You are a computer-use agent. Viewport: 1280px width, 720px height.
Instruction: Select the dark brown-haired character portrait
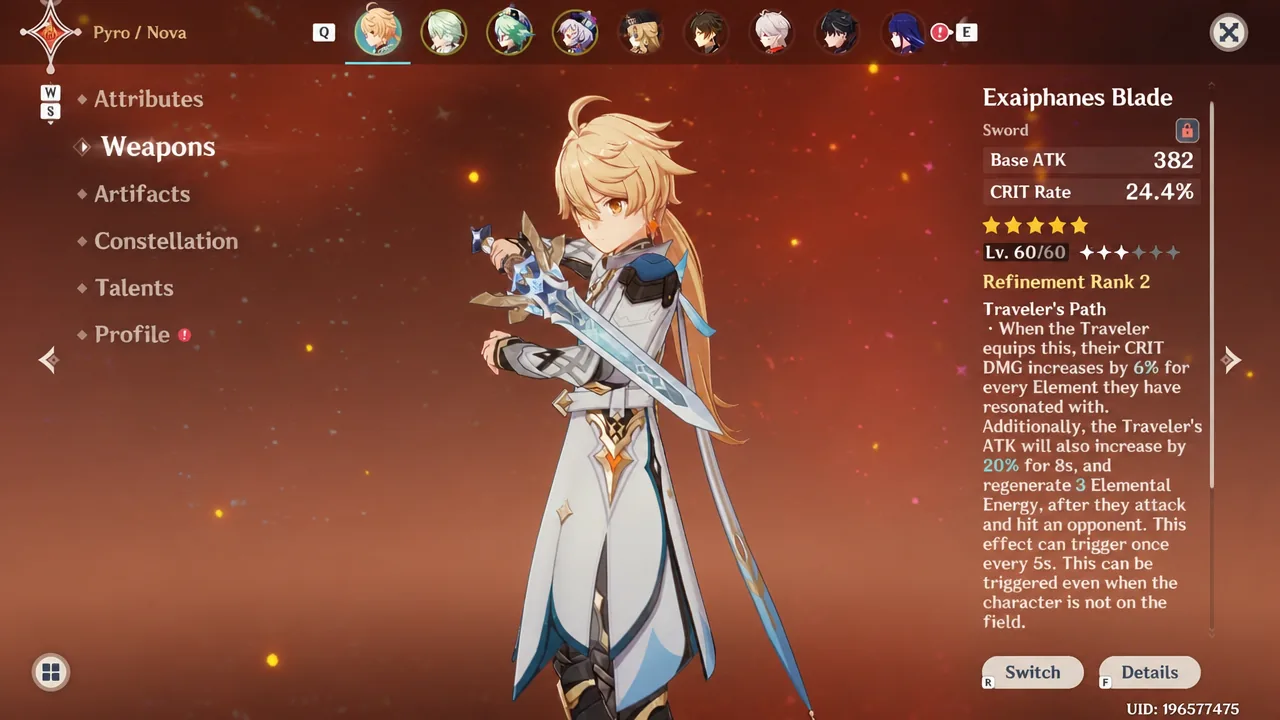(706, 32)
